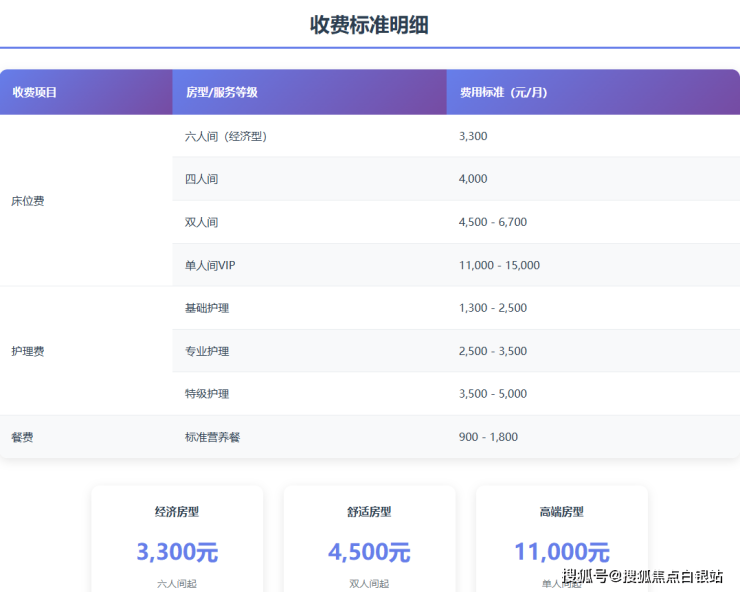Click the 护理费 category cell
Image resolution: width=740 pixels, height=592 pixels.
coord(28,351)
